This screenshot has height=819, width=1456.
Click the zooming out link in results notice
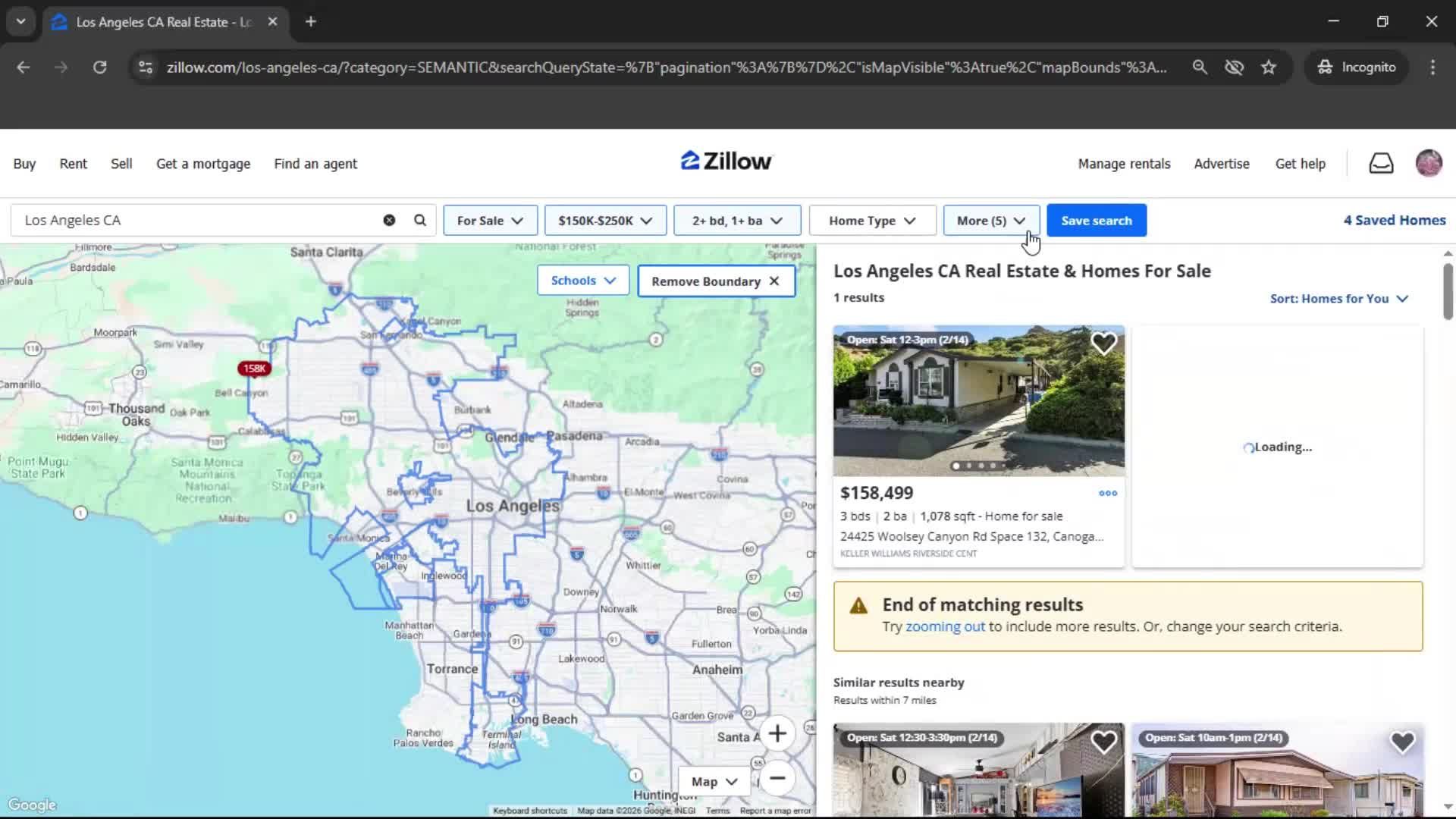[x=945, y=626]
